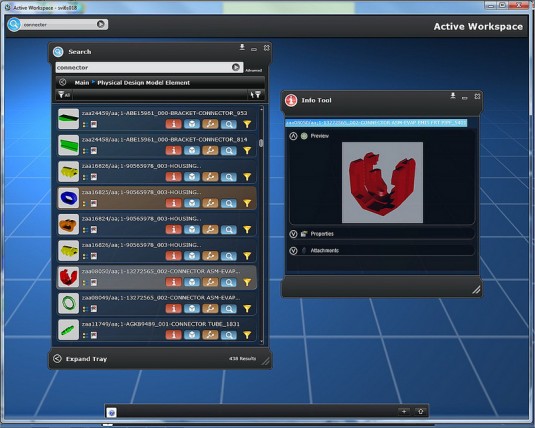
Task: Click highlighted item title in Info Tool
Action: (x=376, y=123)
